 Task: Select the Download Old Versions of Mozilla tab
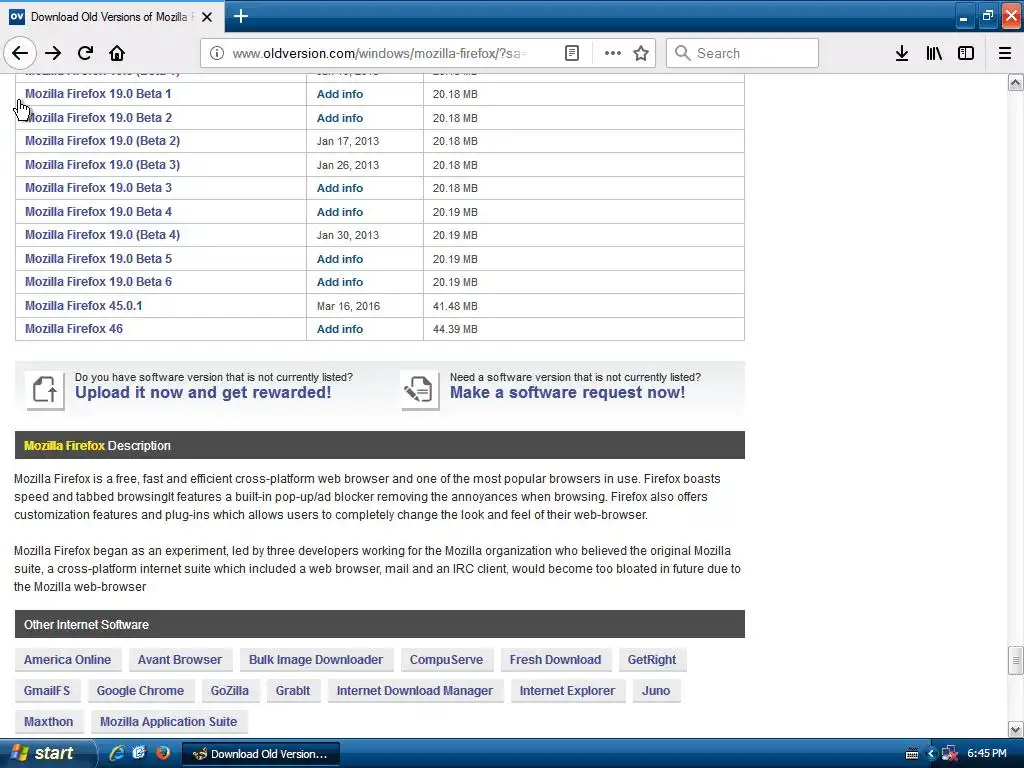pyautogui.click(x=112, y=17)
